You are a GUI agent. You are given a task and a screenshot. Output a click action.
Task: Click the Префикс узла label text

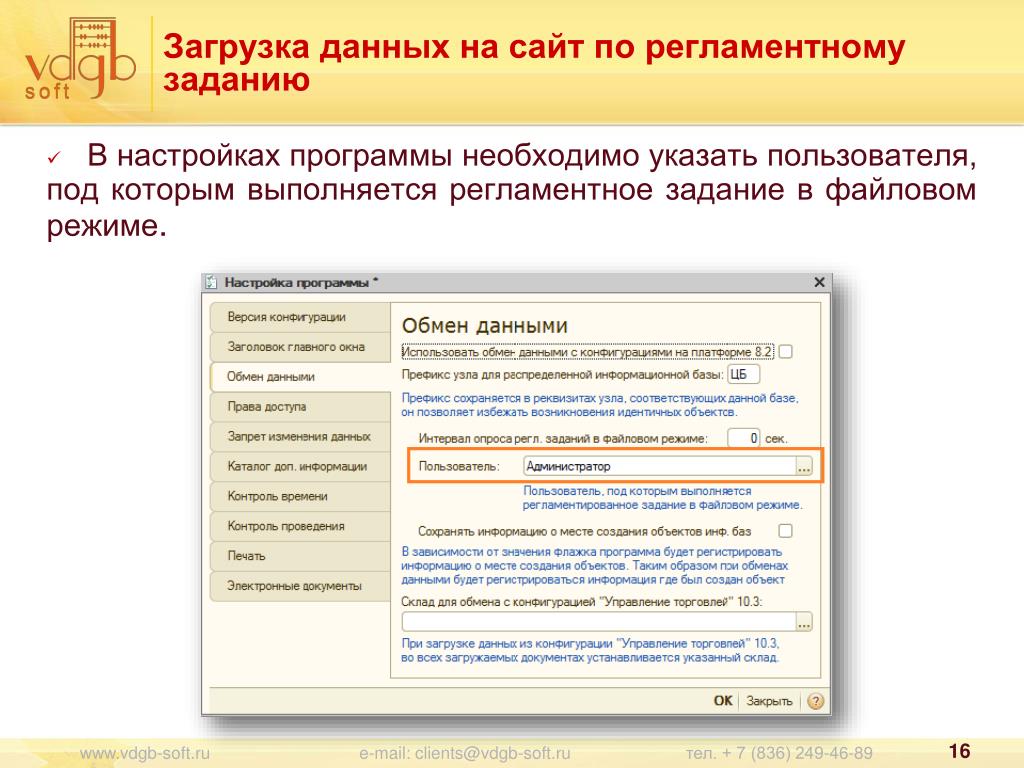(562, 375)
